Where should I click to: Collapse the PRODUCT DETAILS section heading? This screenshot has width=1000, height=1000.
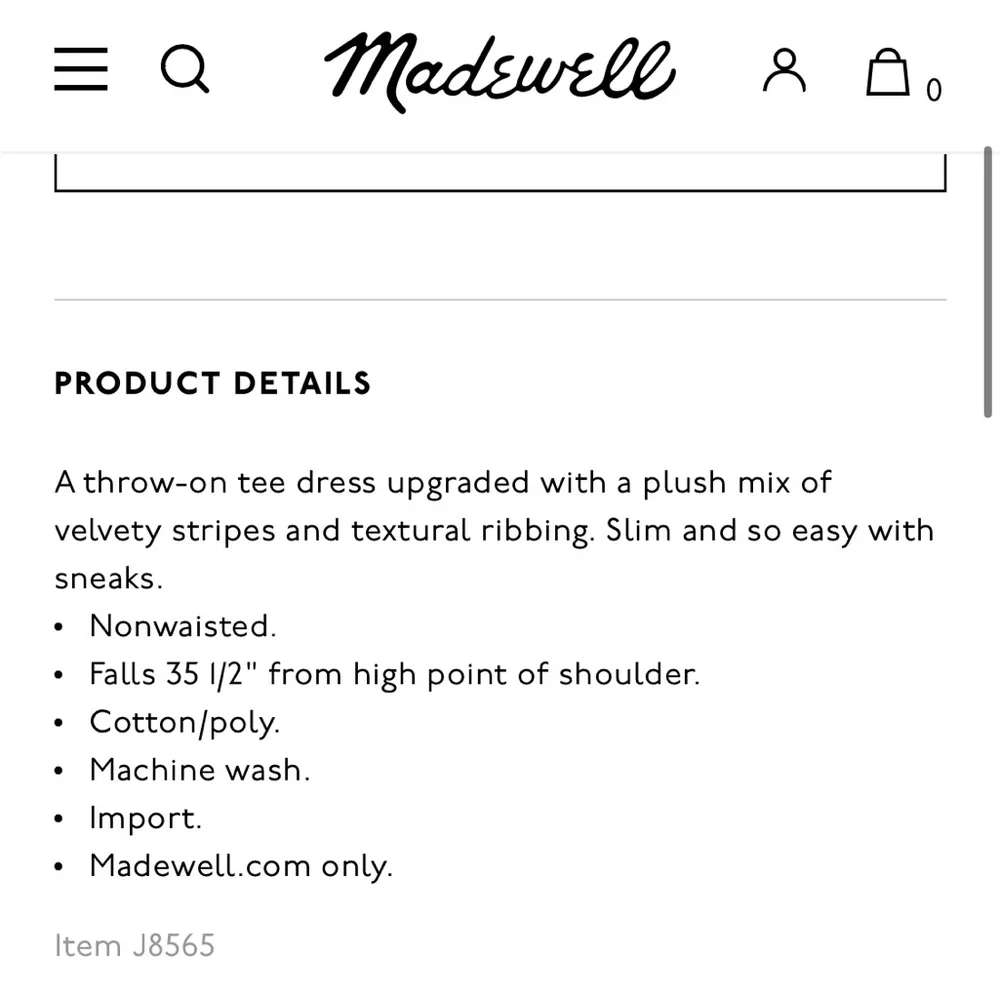212,383
